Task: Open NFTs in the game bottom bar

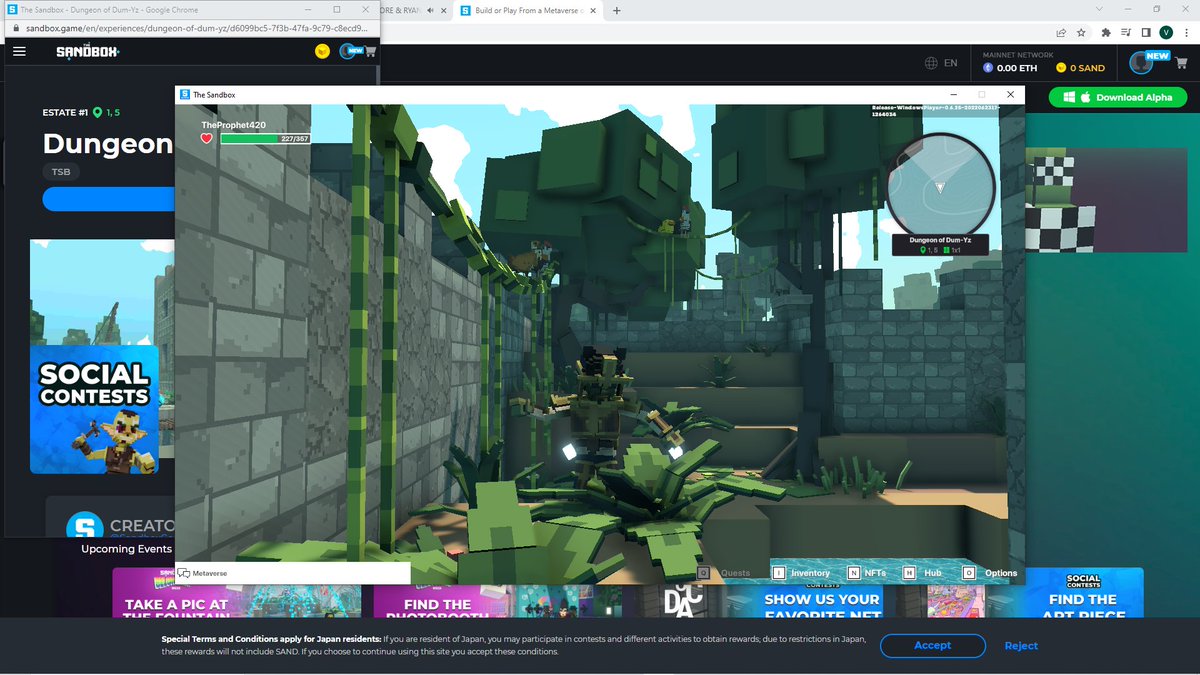Action: (x=867, y=573)
